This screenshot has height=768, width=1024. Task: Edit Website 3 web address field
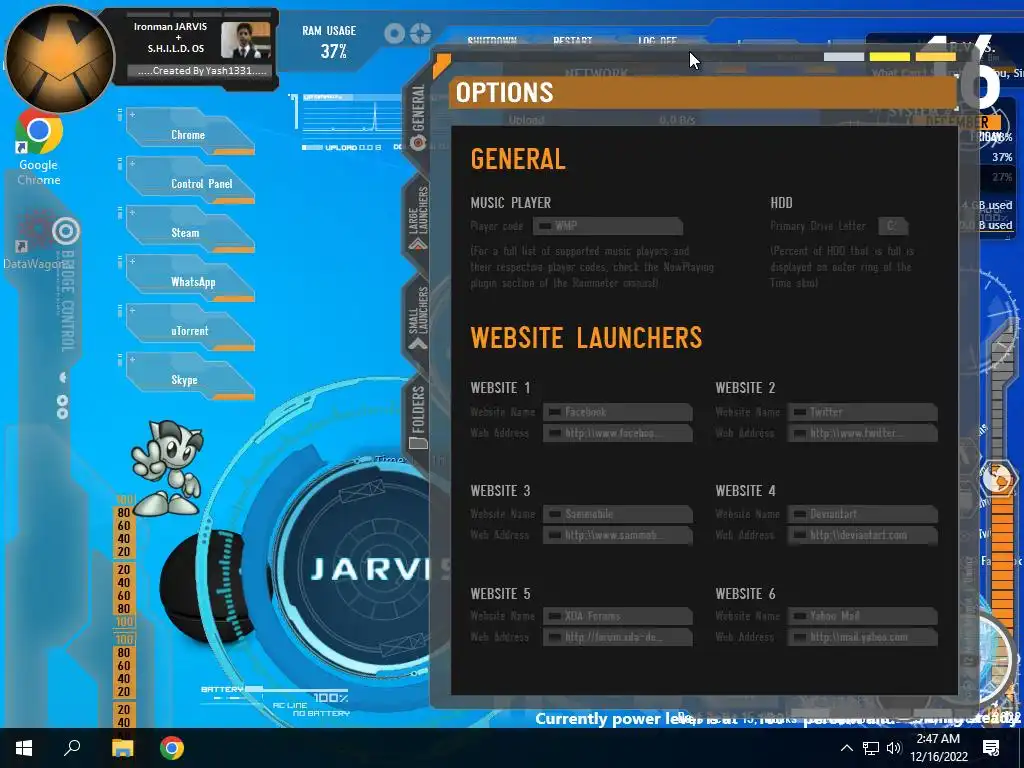click(618, 535)
